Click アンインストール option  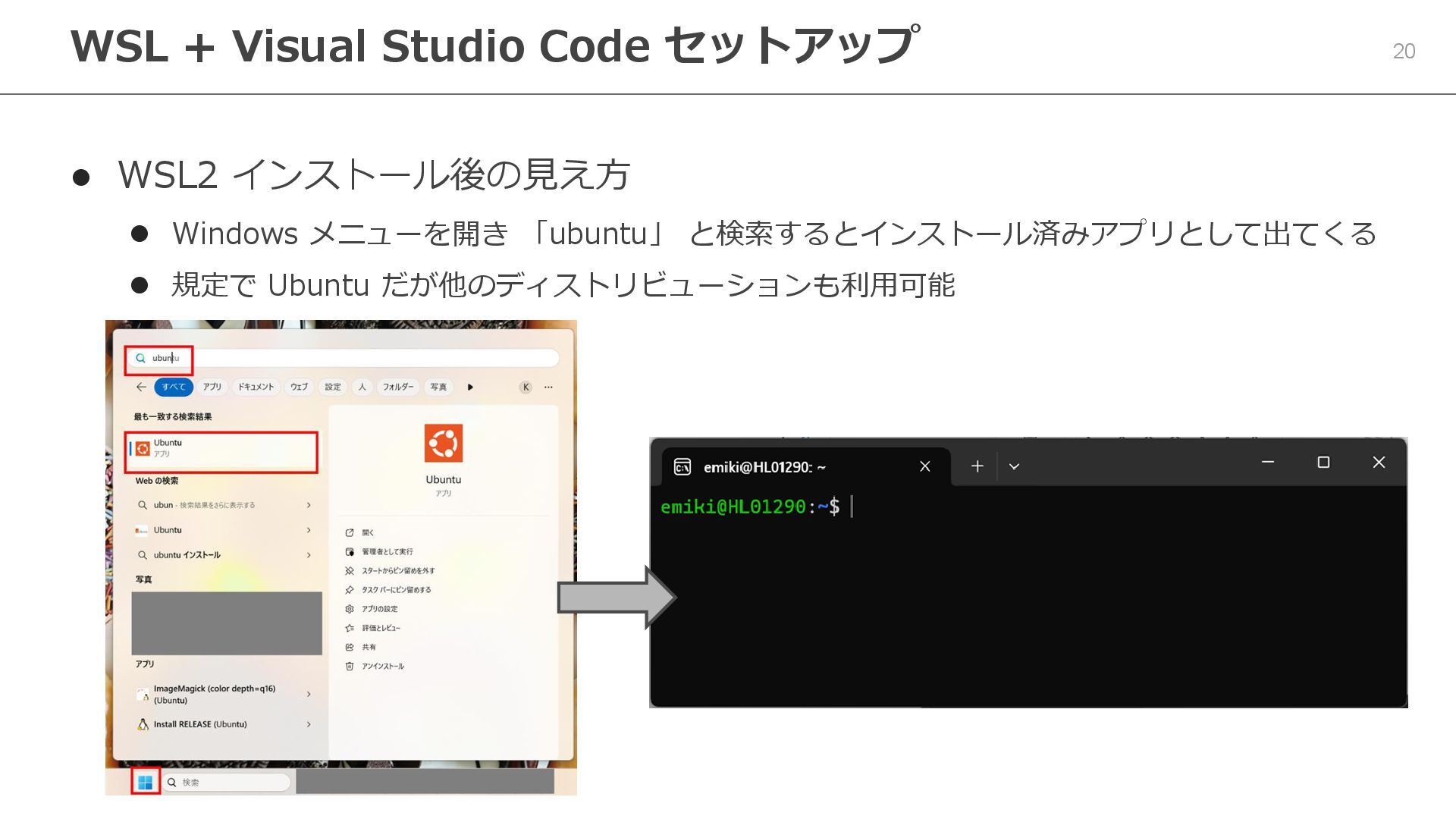click(x=383, y=666)
